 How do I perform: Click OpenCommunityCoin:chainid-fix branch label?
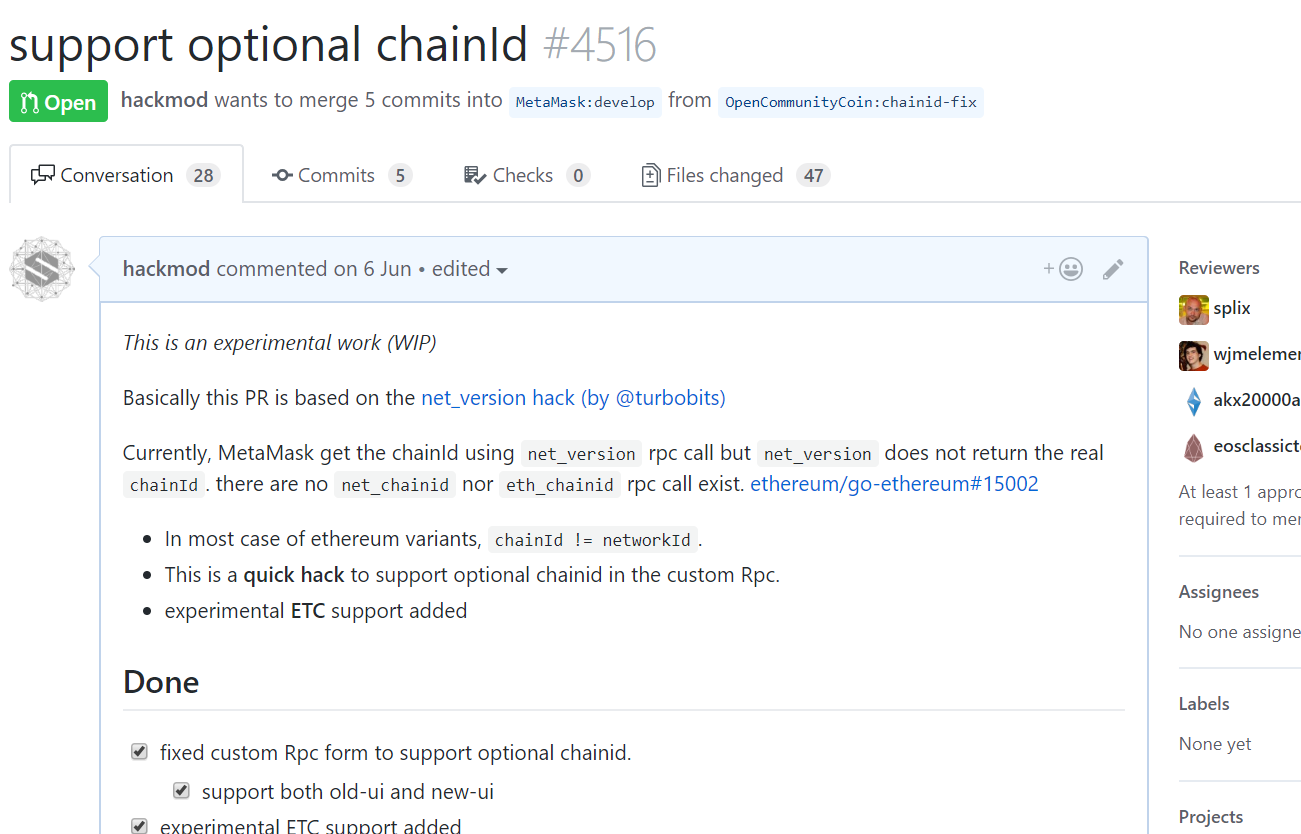[x=851, y=102]
